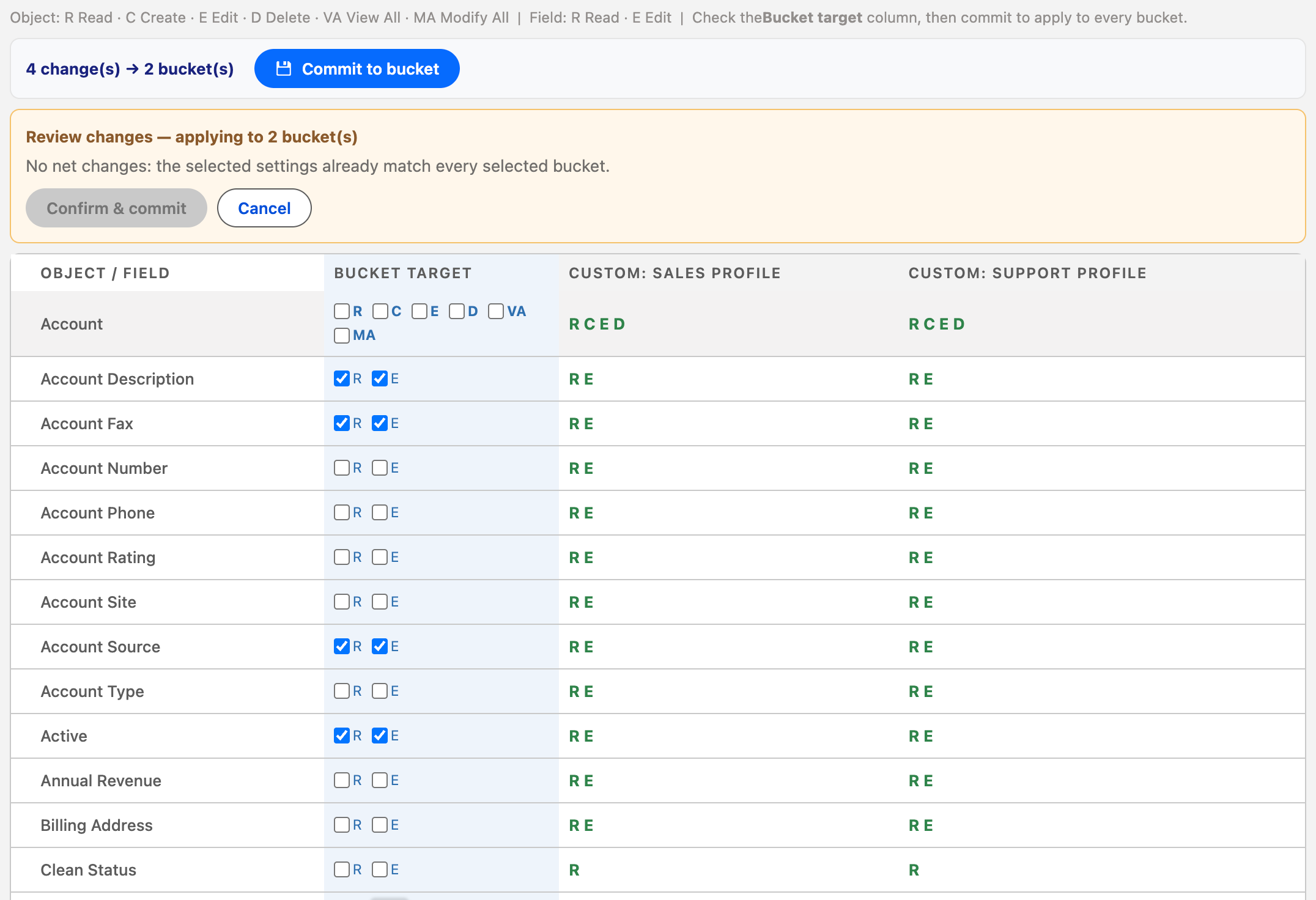Click the Custom: Sales Profile column header
Viewport: 1316px width, 900px height.
click(675, 273)
